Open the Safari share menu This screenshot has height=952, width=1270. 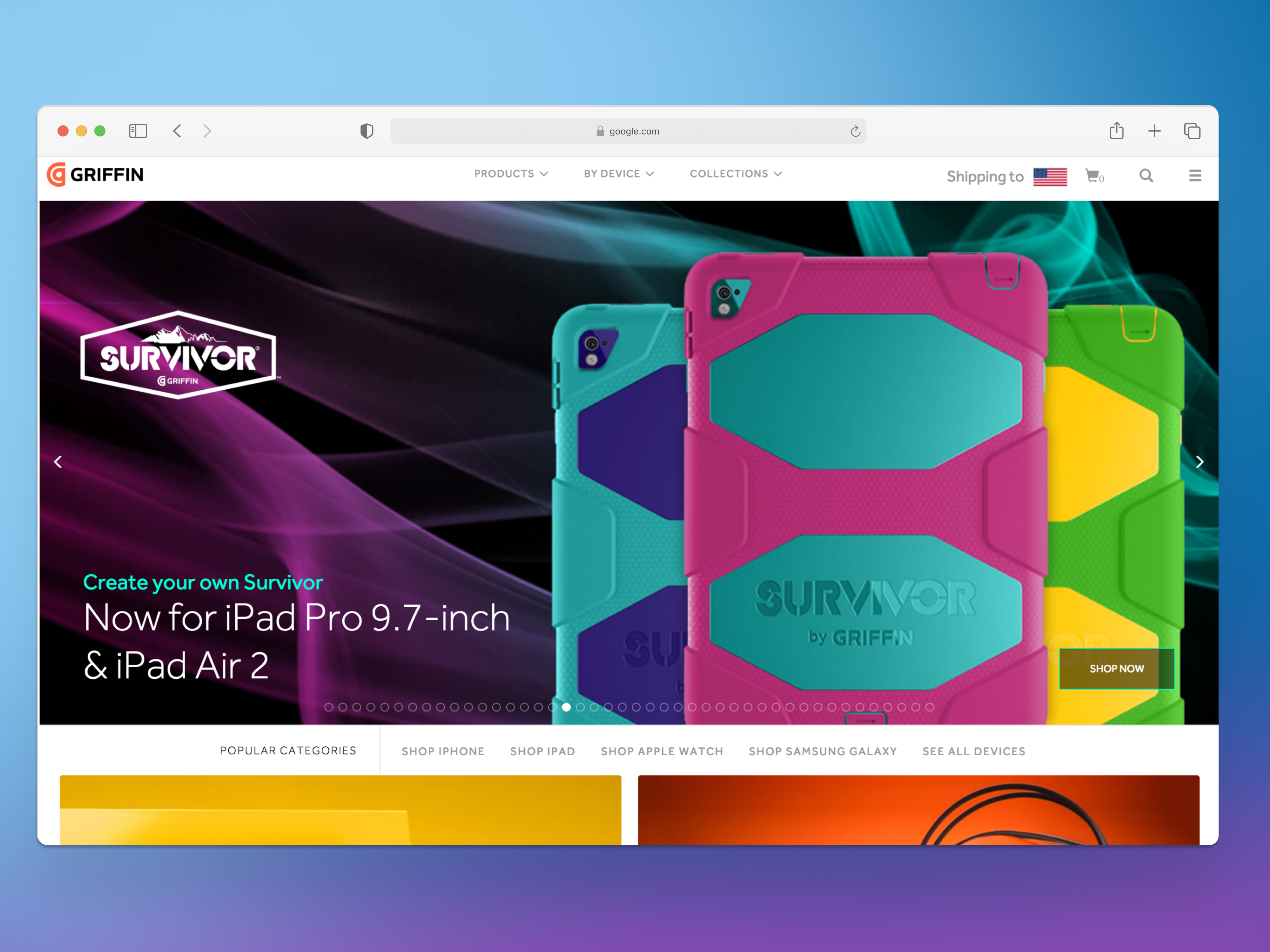click(1116, 130)
